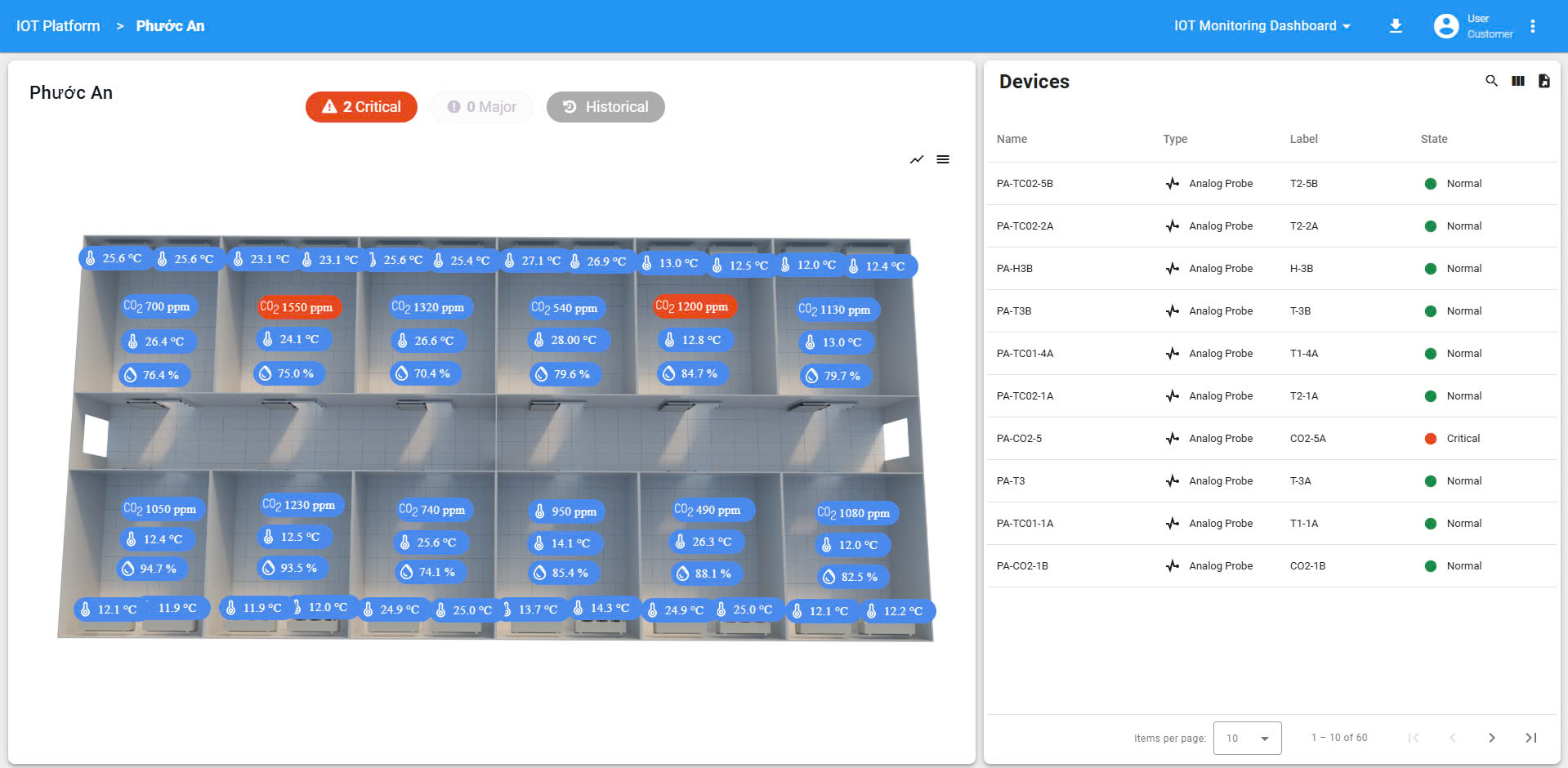Screen dimensions: 1568x768
Task: Select the PA-CO2-1B device row
Action: (x=1272, y=566)
